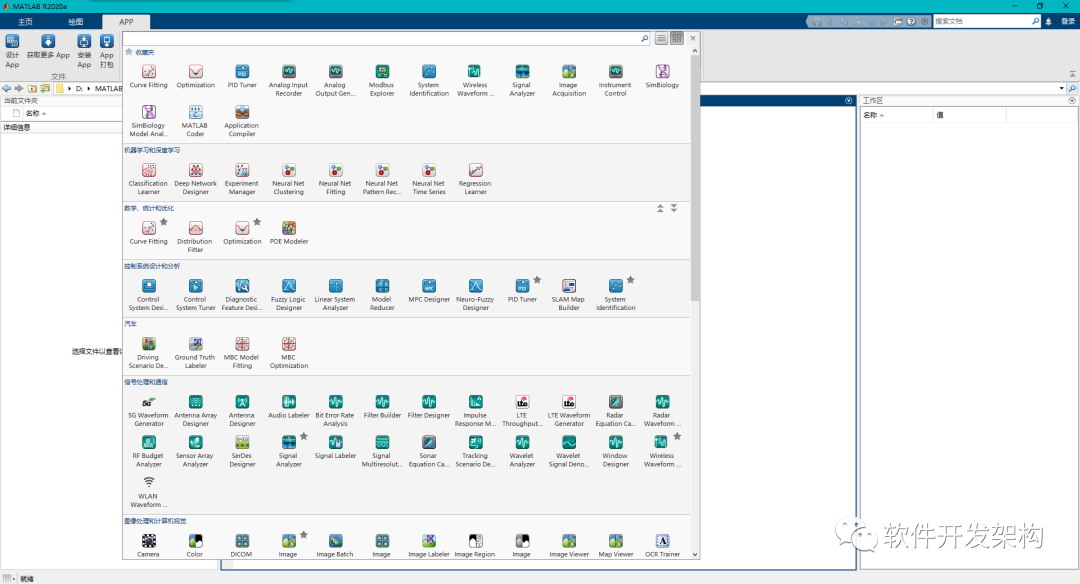Click the App 打包 button
This screenshot has height=584, width=1080.
click(107, 52)
